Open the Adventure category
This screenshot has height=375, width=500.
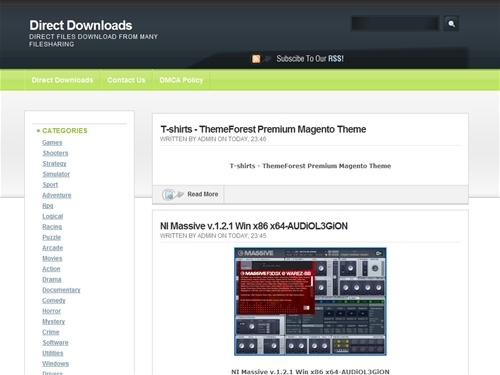pyautogui.click(x=57, y=195)
